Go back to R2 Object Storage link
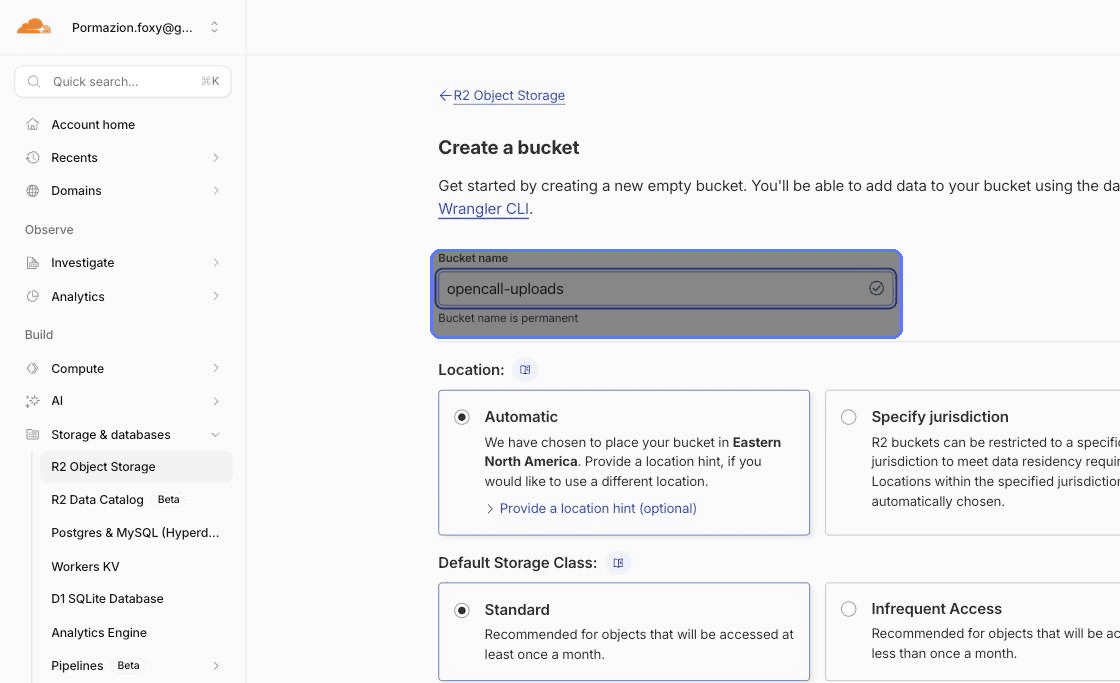Image resolution: width=1120 pixels, height=683 pixels. tap(509, 95)
